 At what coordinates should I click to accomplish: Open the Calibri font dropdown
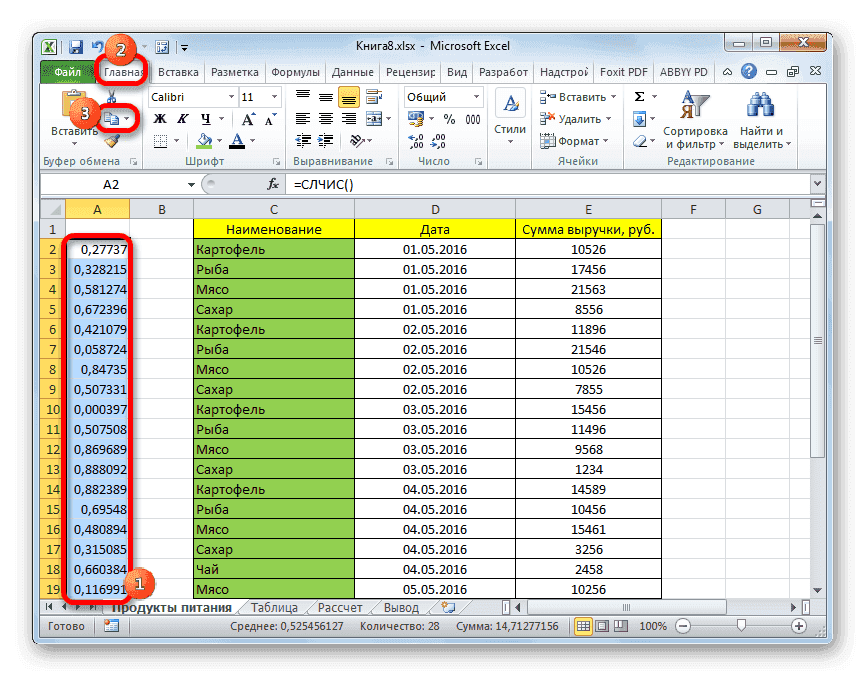[x=231, y=96]
